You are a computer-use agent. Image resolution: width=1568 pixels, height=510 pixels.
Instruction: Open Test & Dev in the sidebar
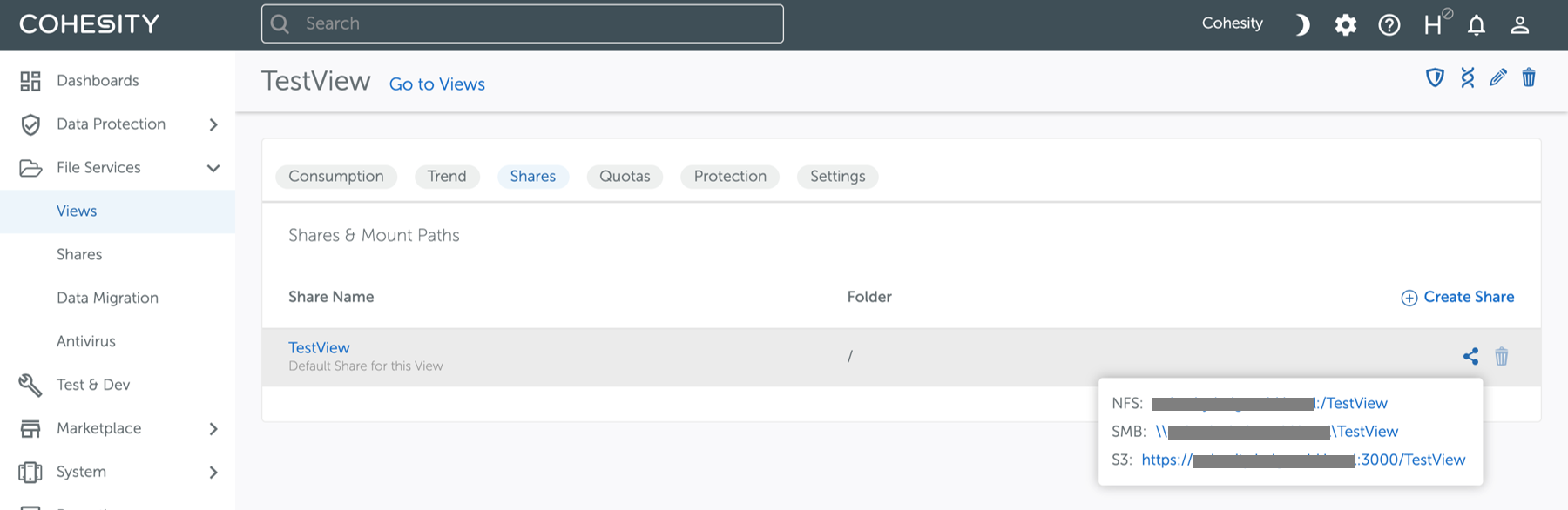[93, 385]
